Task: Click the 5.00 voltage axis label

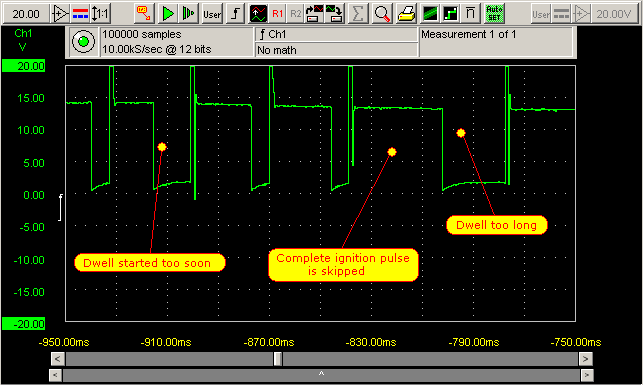Action: [34, 163]
